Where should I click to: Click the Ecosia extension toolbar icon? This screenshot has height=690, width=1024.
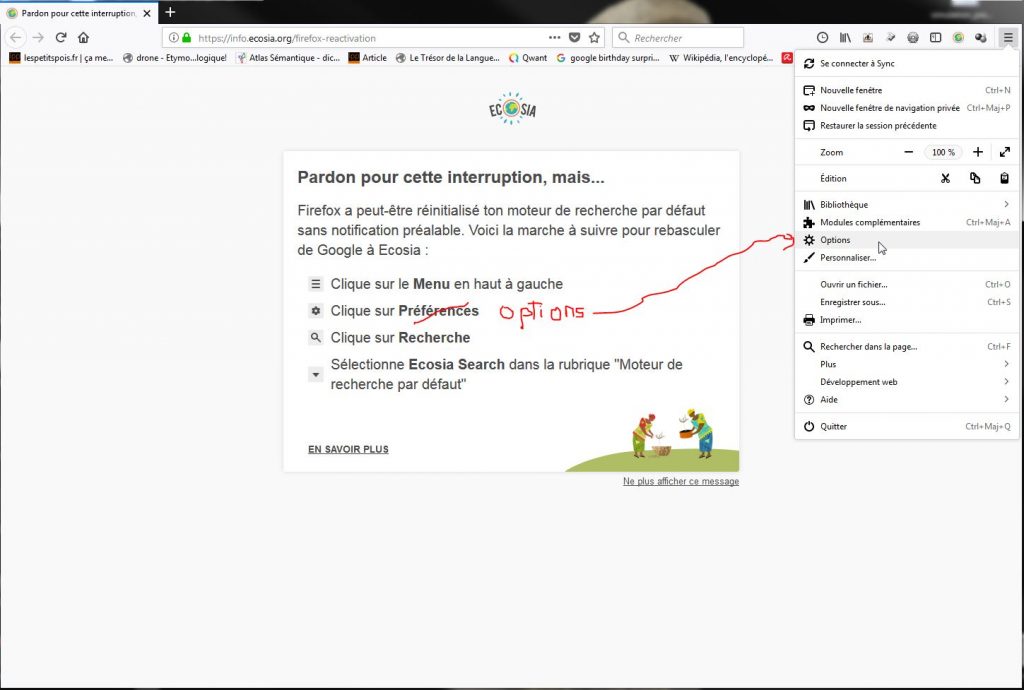pyautogui.click(x=958, y=38)
